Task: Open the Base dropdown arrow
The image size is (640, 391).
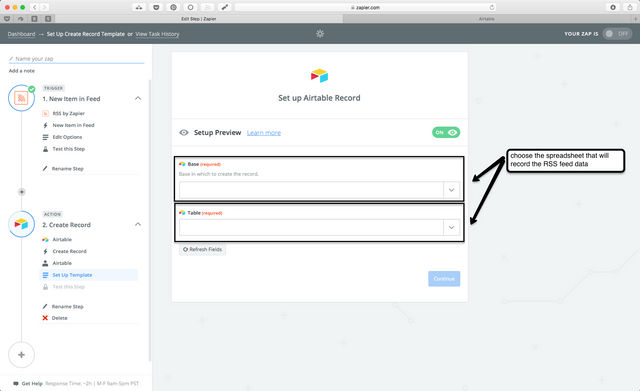Action: 451,190
